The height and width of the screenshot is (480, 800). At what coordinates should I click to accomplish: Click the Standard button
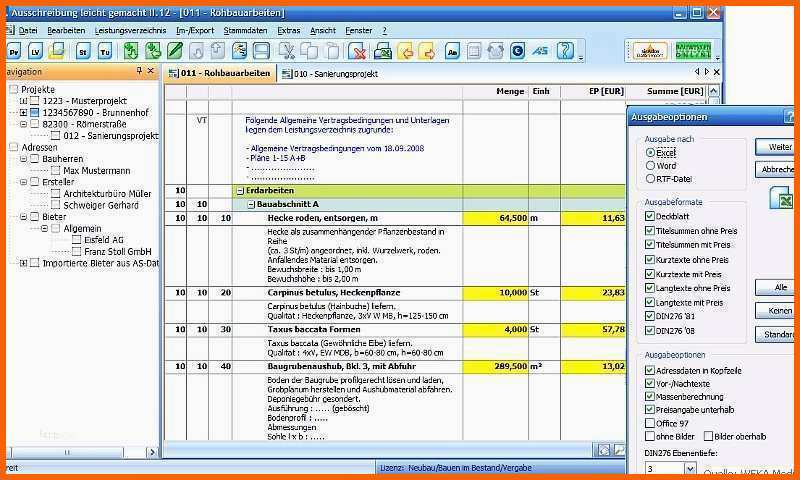[x=774, y=335]
